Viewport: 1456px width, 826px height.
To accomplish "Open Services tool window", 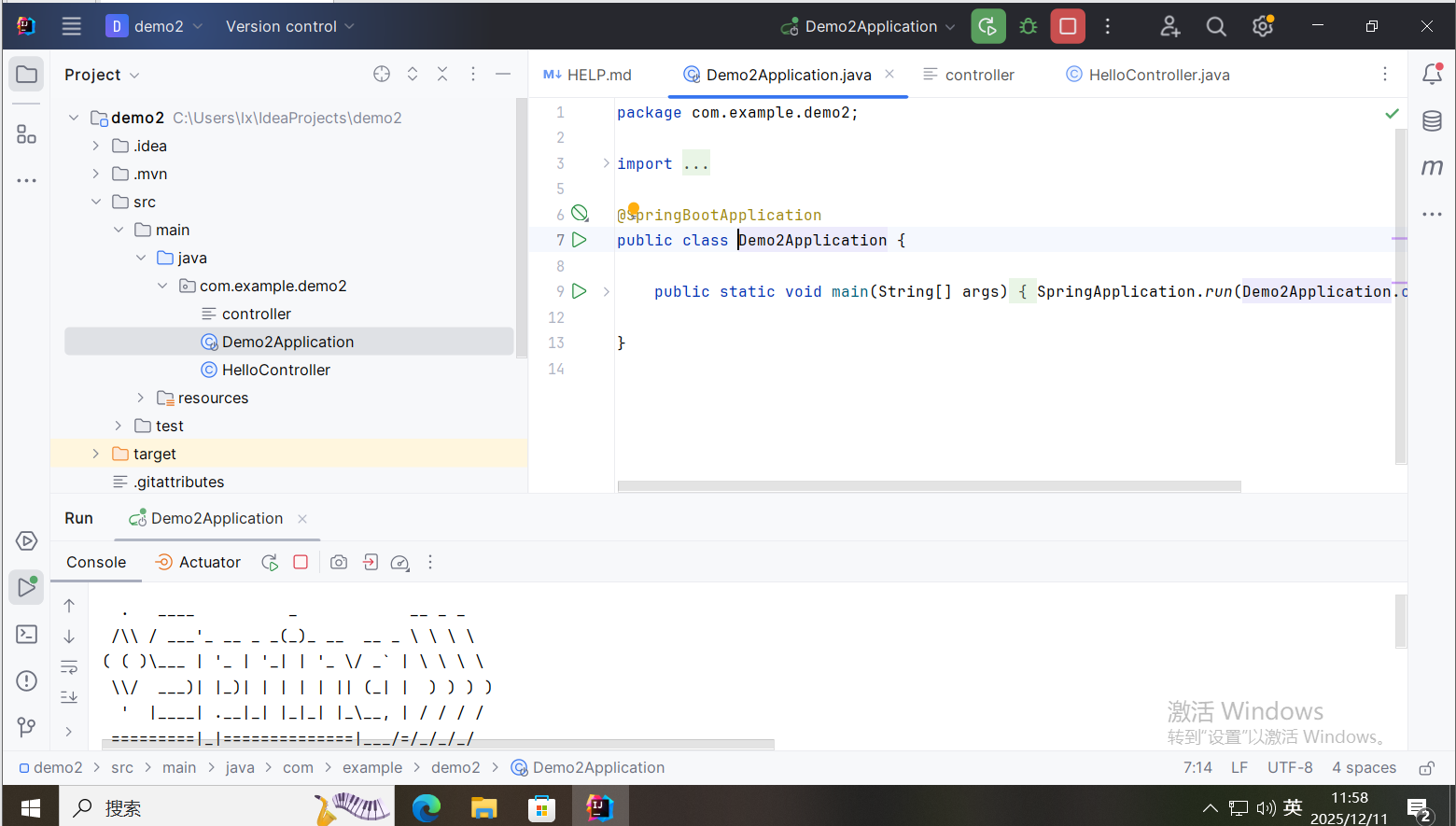I will (26, 541).
